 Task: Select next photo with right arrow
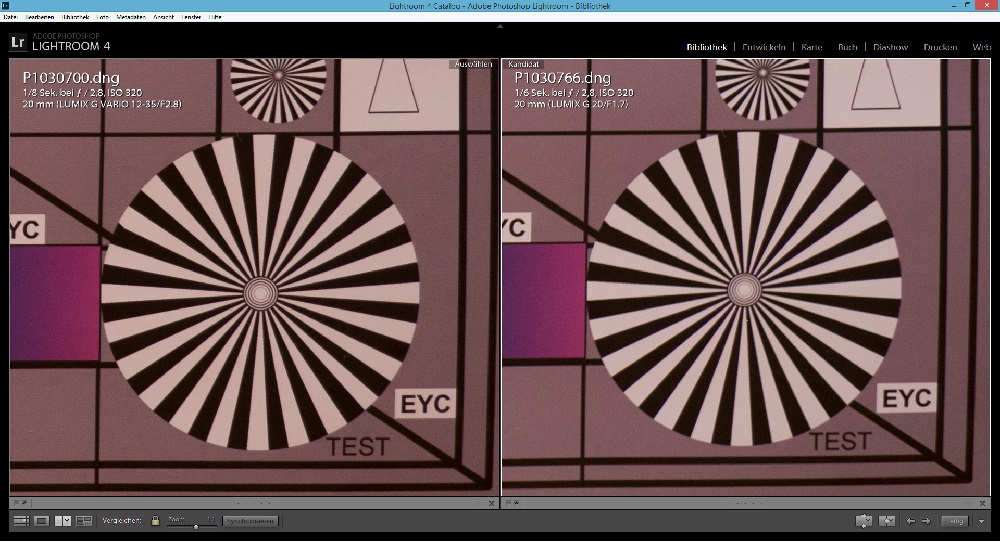click(x=925, y=521)
